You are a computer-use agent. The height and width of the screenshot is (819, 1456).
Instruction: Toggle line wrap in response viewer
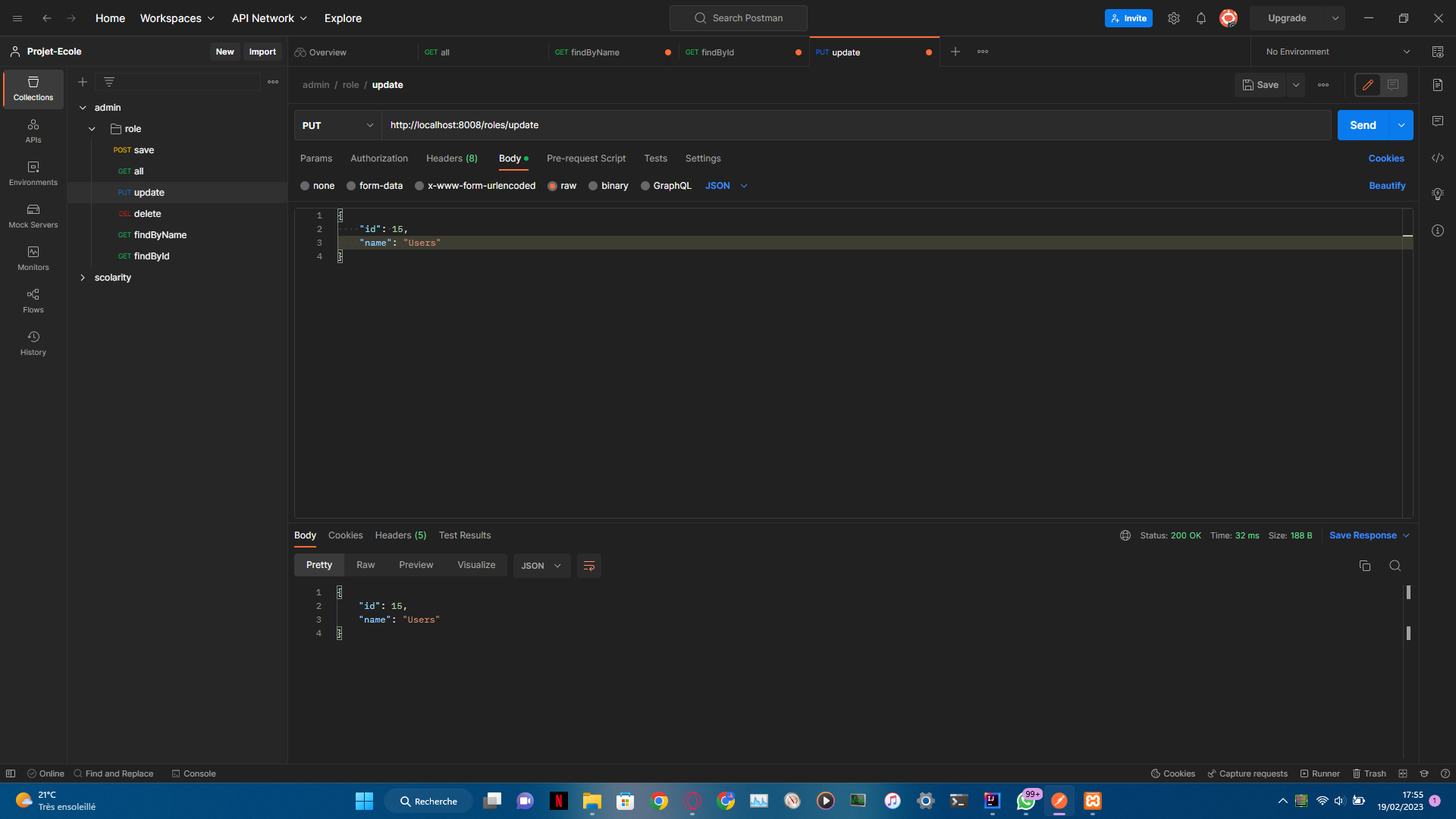[589, 566]
